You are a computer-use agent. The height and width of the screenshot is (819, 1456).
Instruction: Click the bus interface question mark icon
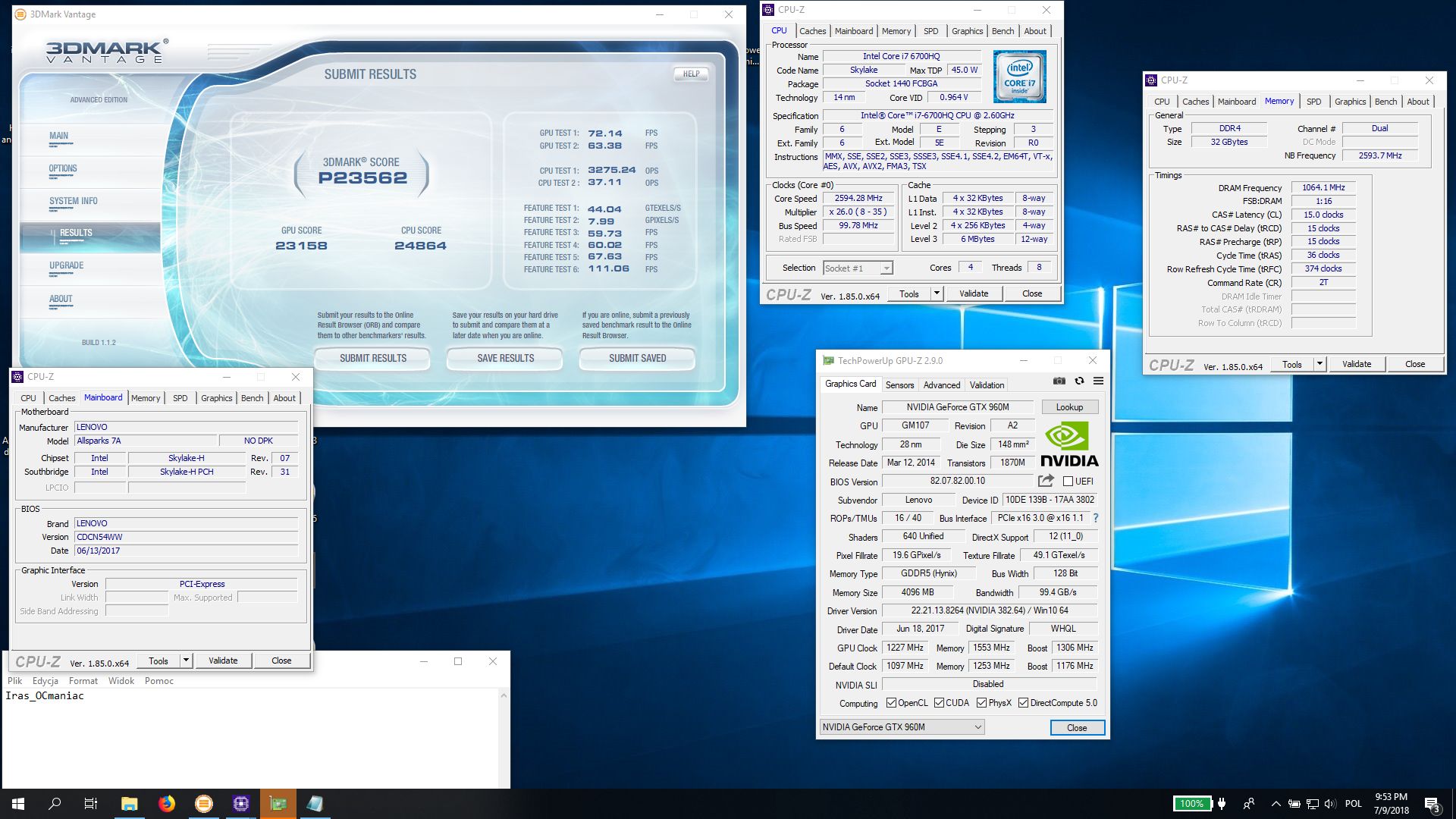point(1095,518)
